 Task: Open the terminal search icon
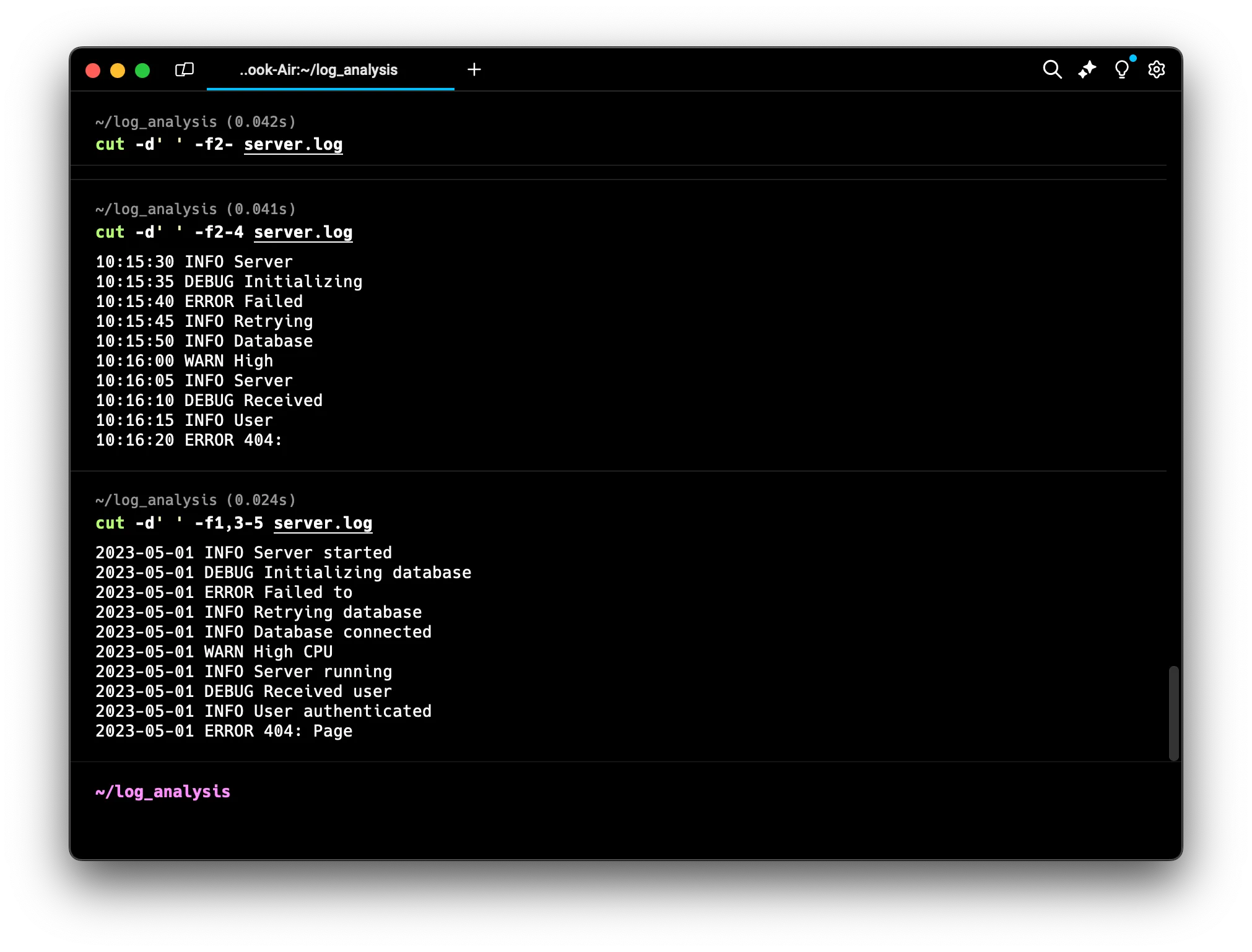(x=1052, y=69)
